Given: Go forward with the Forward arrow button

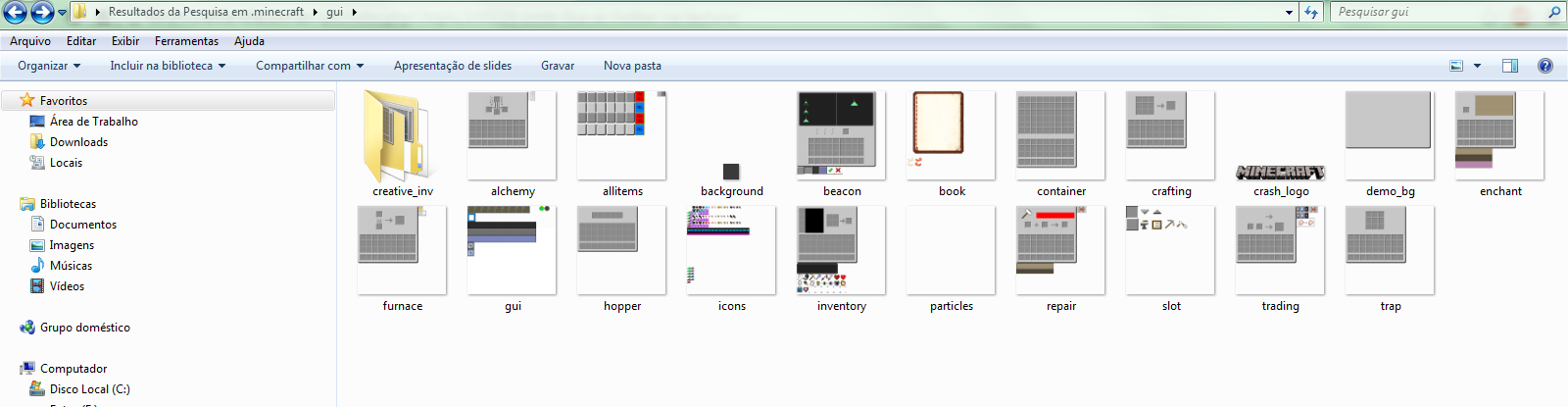Looking at the screenshot, I should click(42, 13).
